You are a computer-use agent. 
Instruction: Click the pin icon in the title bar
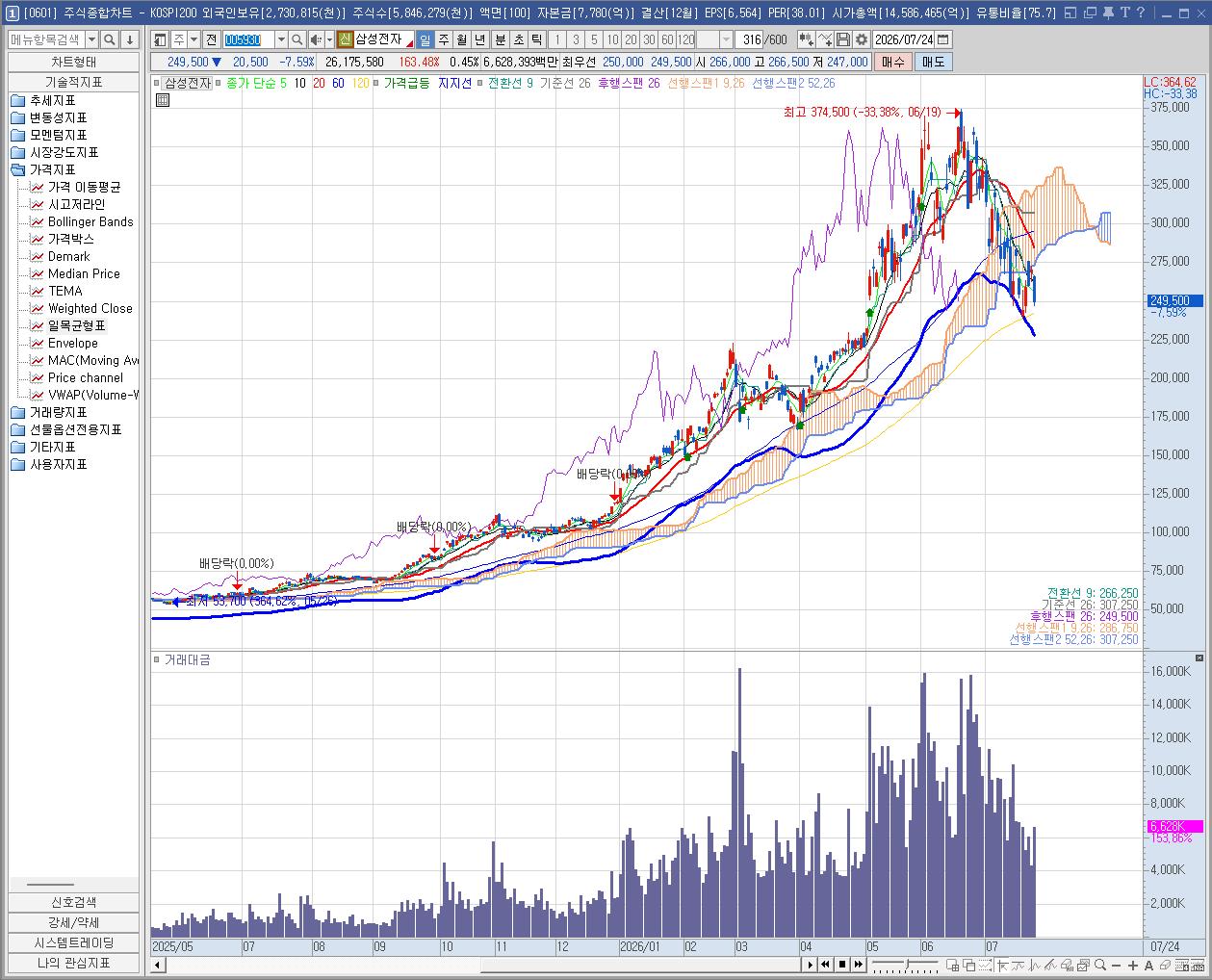pos(1108,13)
